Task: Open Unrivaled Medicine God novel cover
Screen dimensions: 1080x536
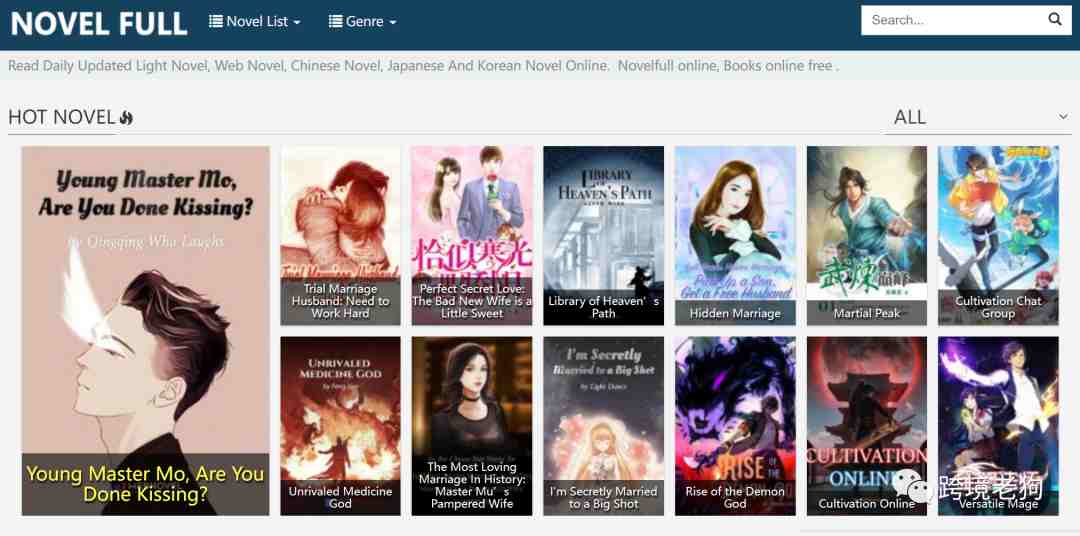Action: (x=340, y=426)
